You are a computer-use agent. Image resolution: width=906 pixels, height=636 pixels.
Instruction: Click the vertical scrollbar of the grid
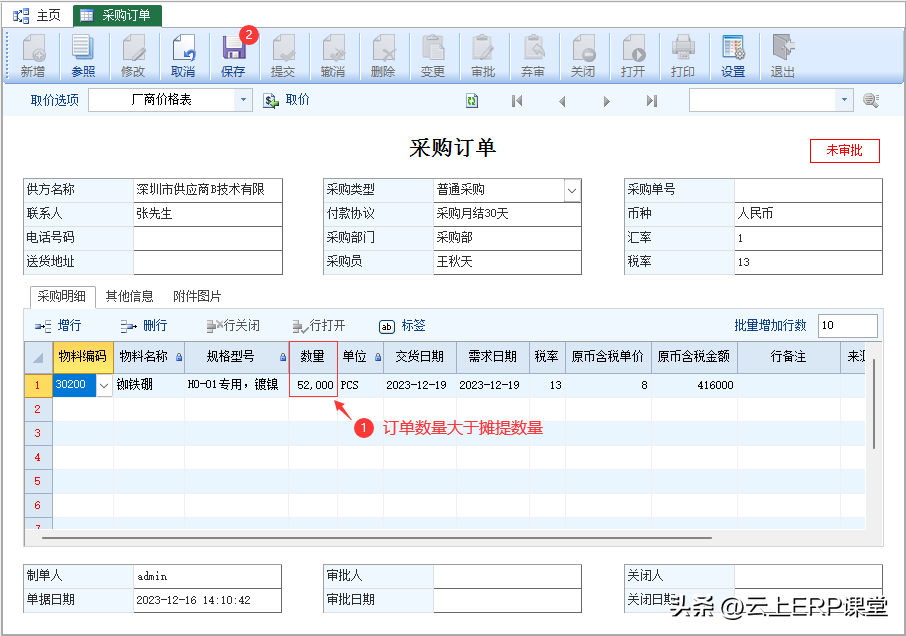(x=874, y=404)
